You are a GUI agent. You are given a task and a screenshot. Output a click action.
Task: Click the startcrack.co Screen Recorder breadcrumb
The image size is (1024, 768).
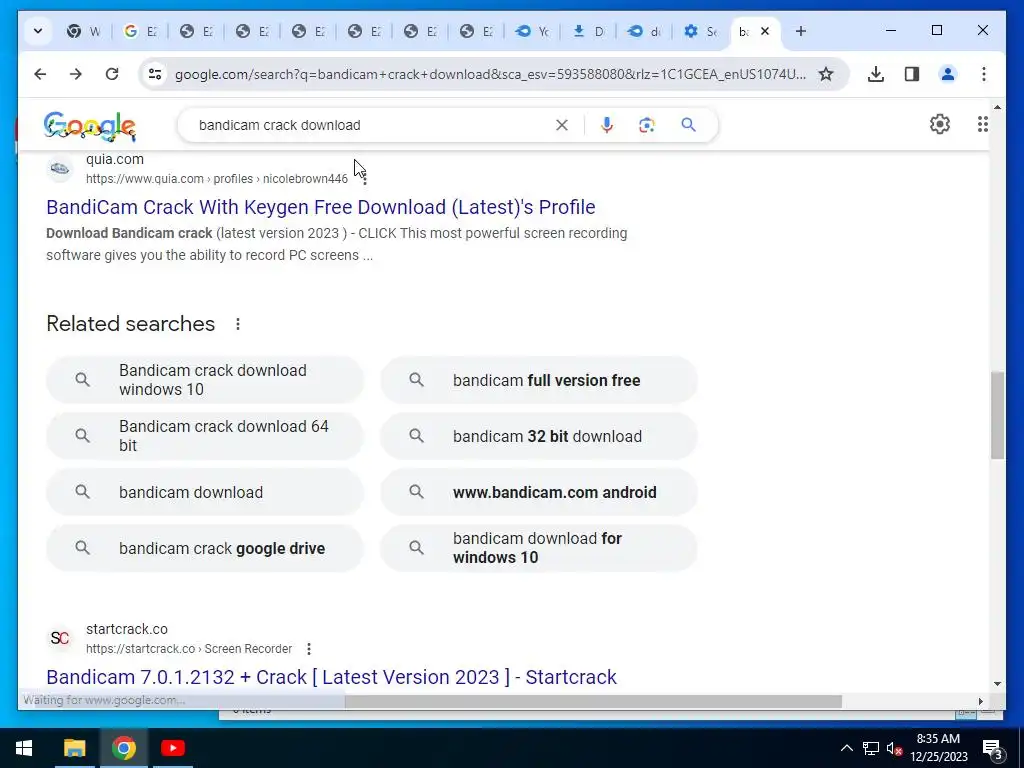pyautogui.click(x=189, y=648)
